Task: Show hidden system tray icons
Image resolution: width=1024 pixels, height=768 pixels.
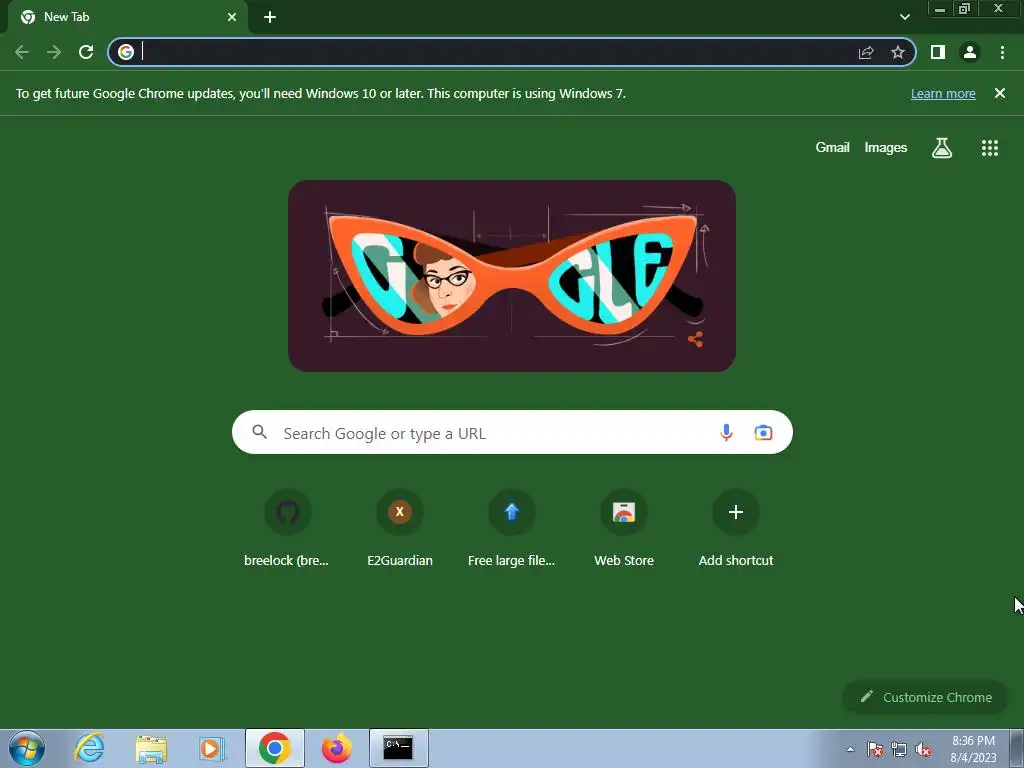Action: pyautogui.click(x=850, y=749)
